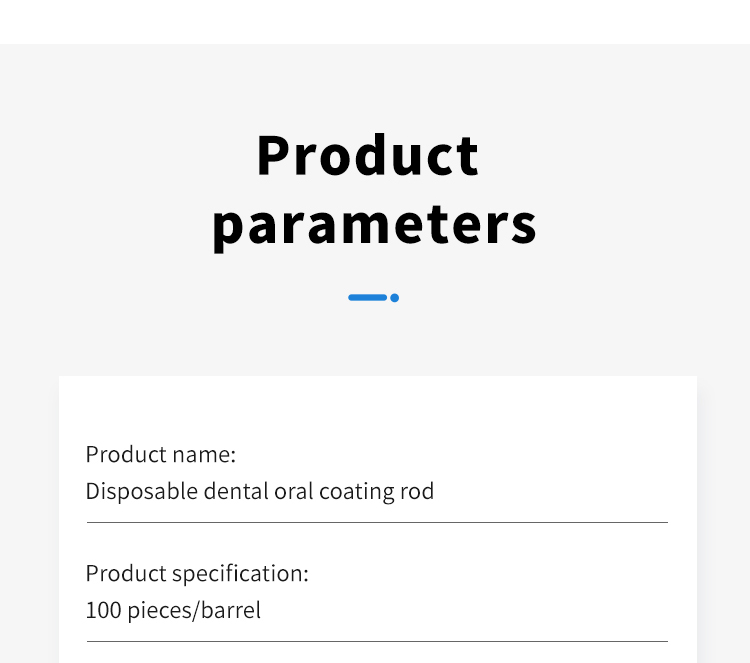Click the "pieces/barrel" text

pyautogui.click(x=194, y=611)
